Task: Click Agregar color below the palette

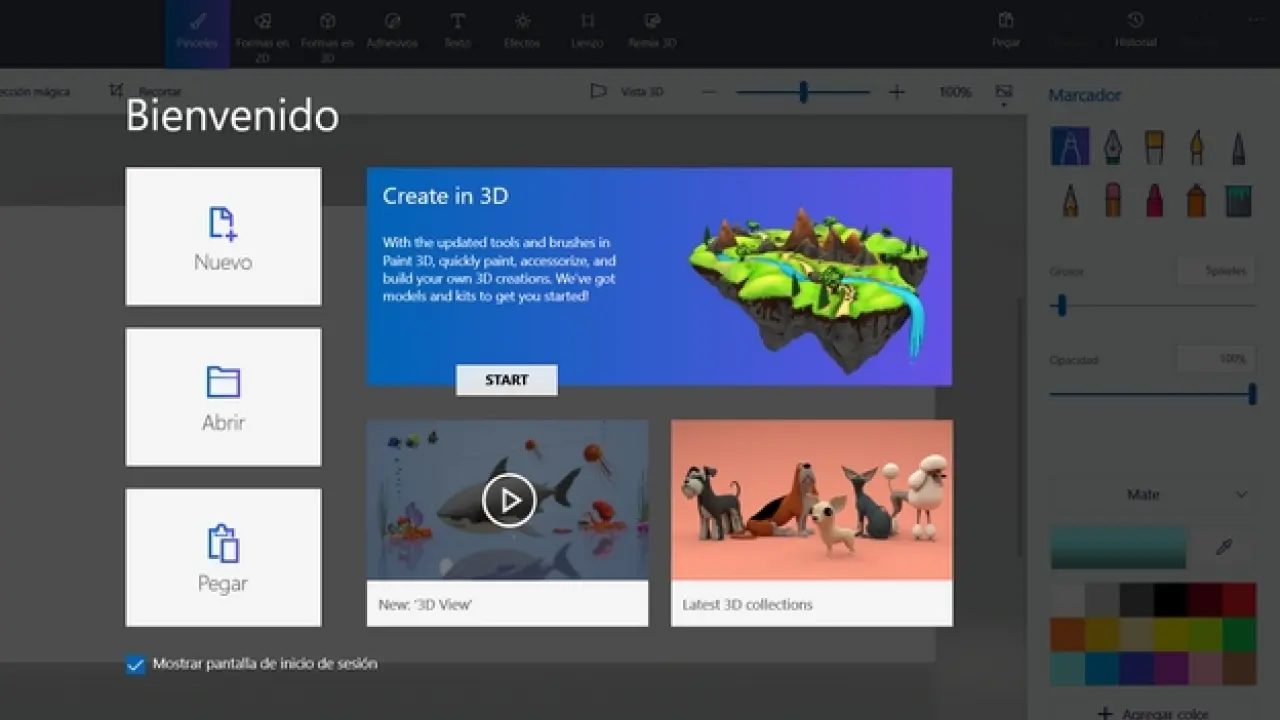Action: tap(1152, 712)
